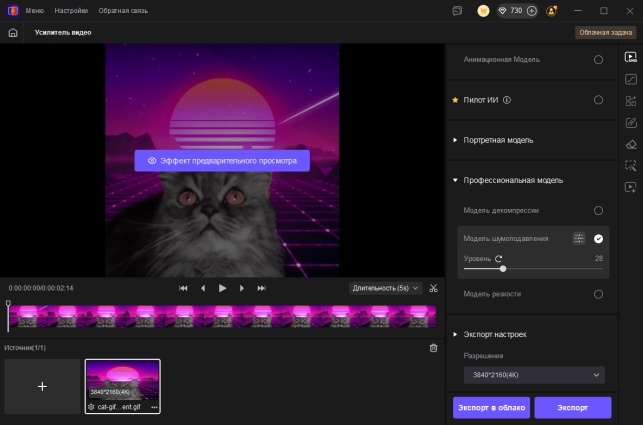
Task: Click the 730 credits diamond counter
Action: pos(510,11)
